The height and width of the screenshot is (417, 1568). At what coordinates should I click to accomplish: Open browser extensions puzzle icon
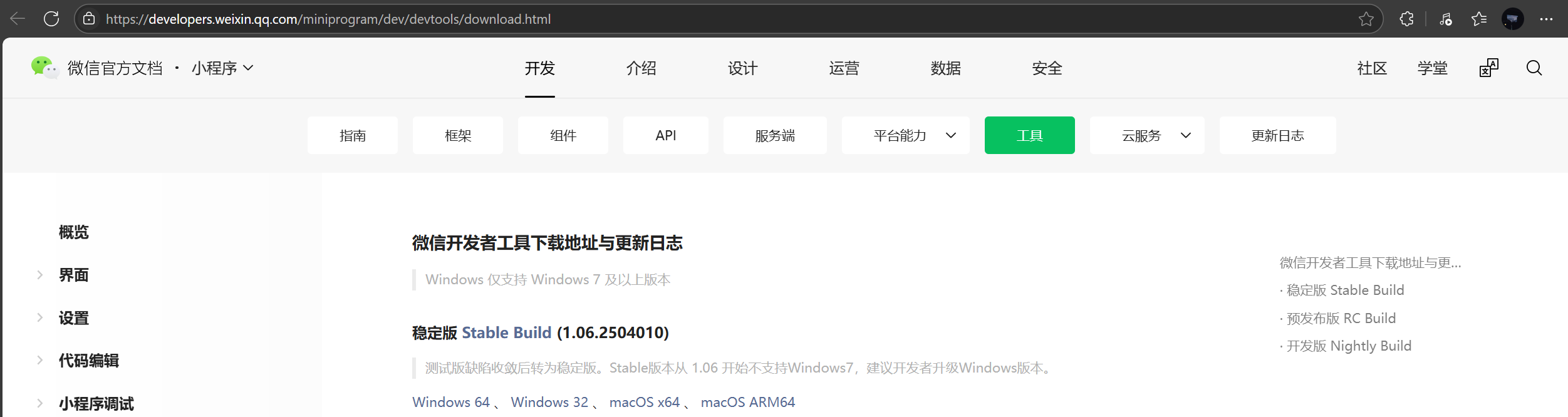pos(1406,19)
